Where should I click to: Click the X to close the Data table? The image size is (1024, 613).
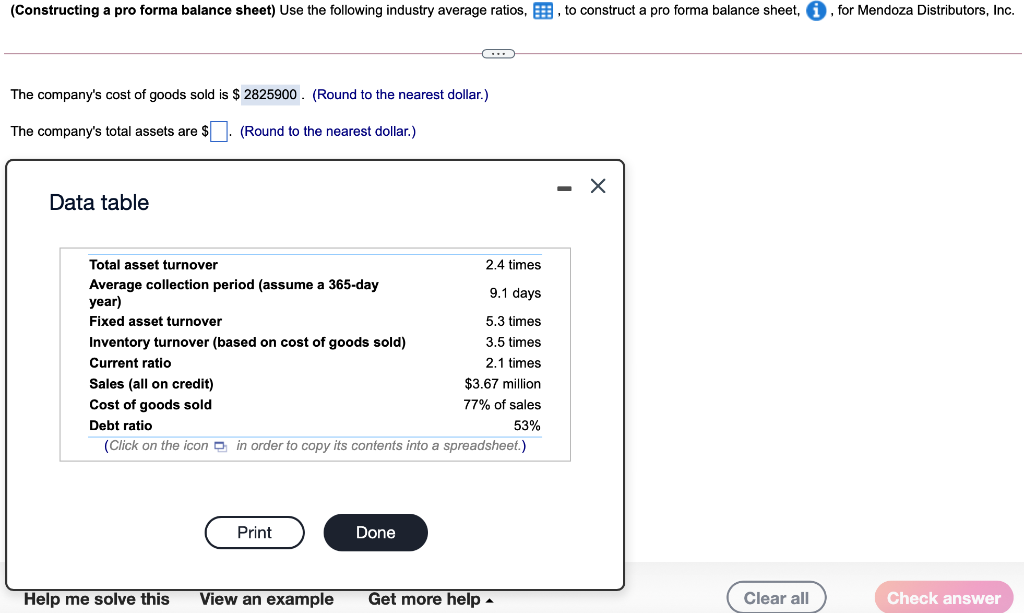597,185
